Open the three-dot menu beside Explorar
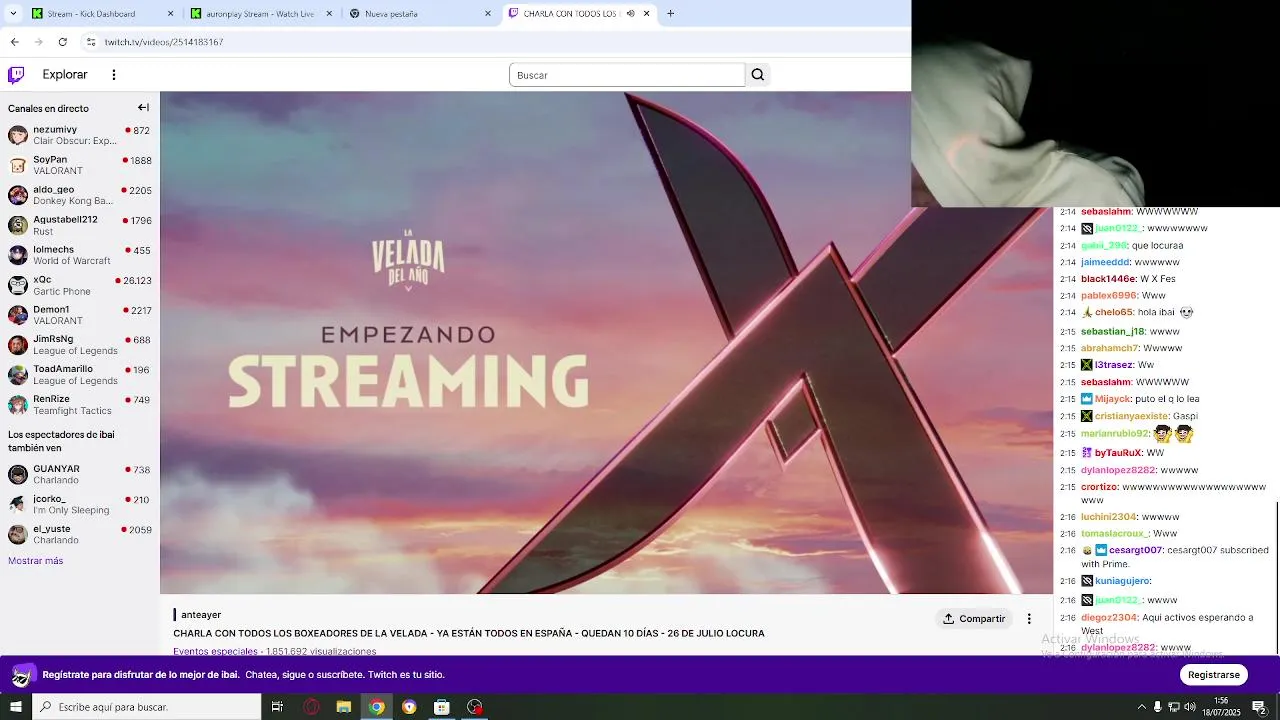The image size is (1280, 720). 114,75
